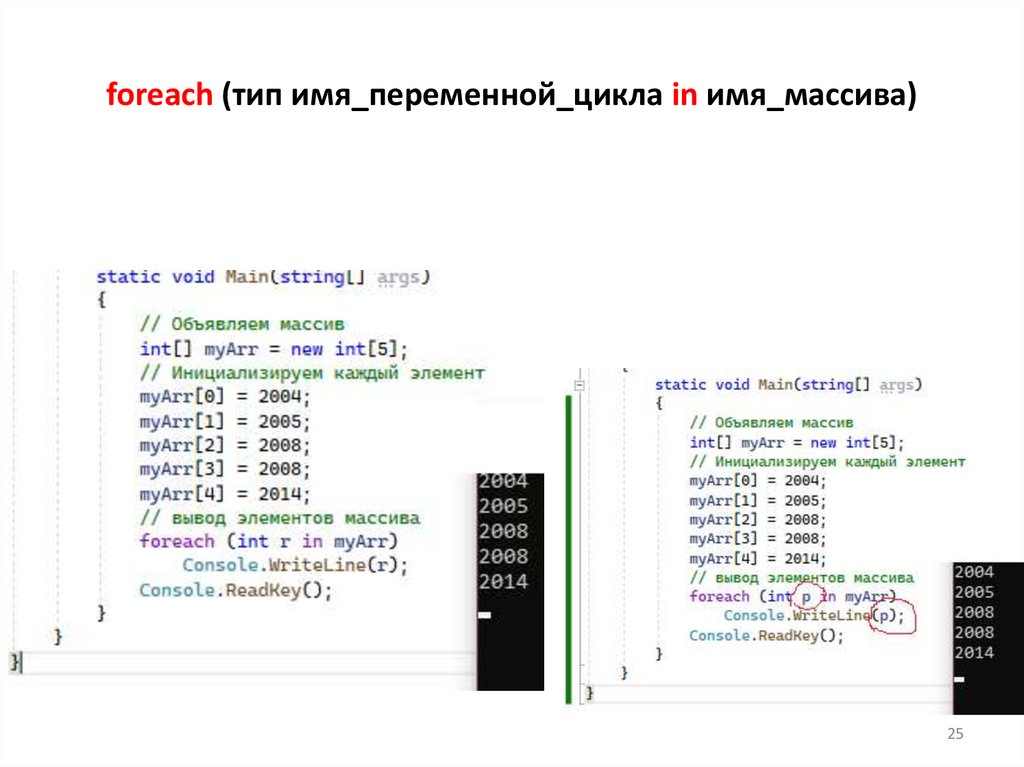Select the 'int[] myArr = new int[5]' declaration line
The height and width of the screenshot is (767, 1024).
pyautogui.click(x=272, y=348)
